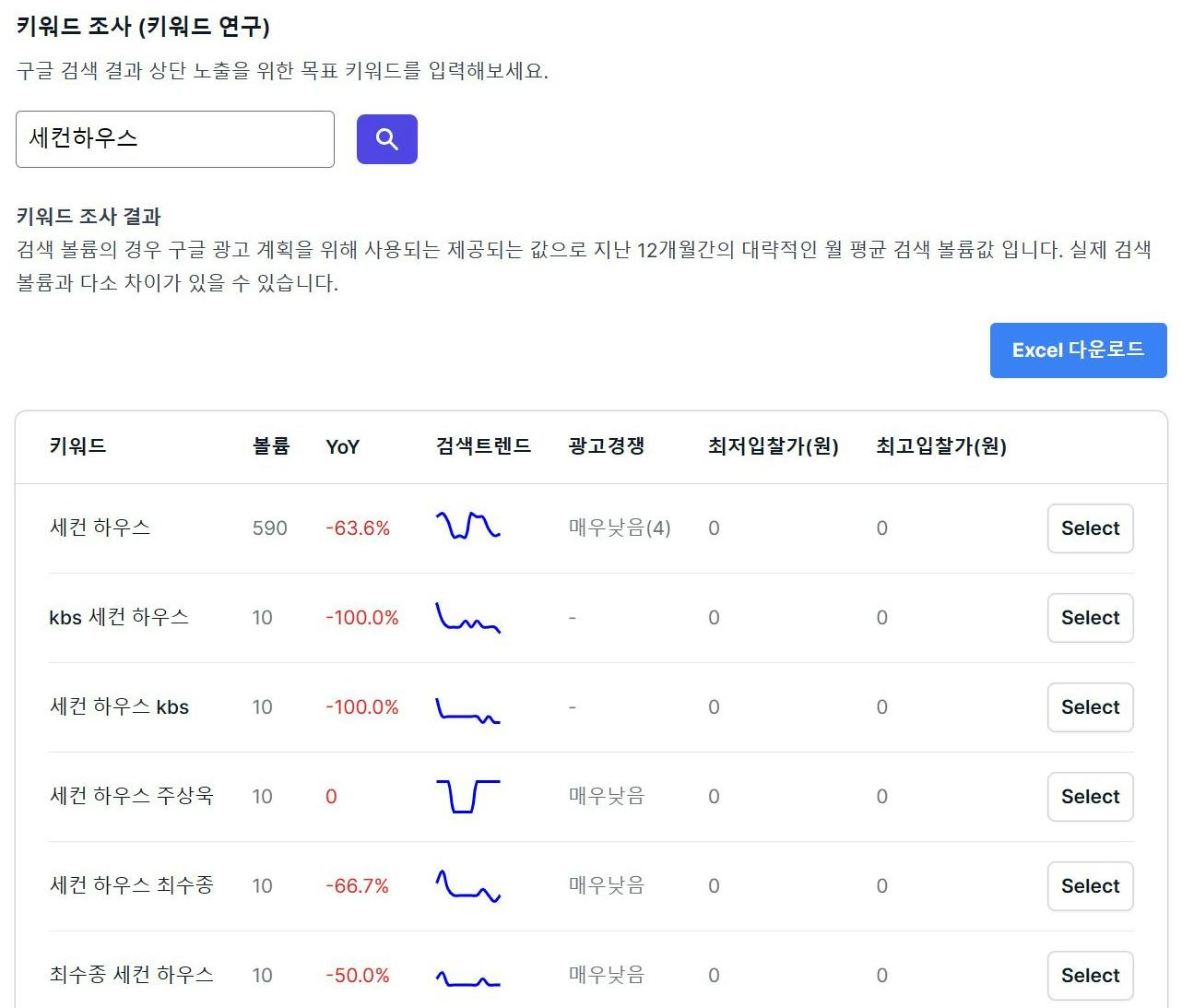Click keyword text 세컨 하우스 in first row

click(100, 528)
